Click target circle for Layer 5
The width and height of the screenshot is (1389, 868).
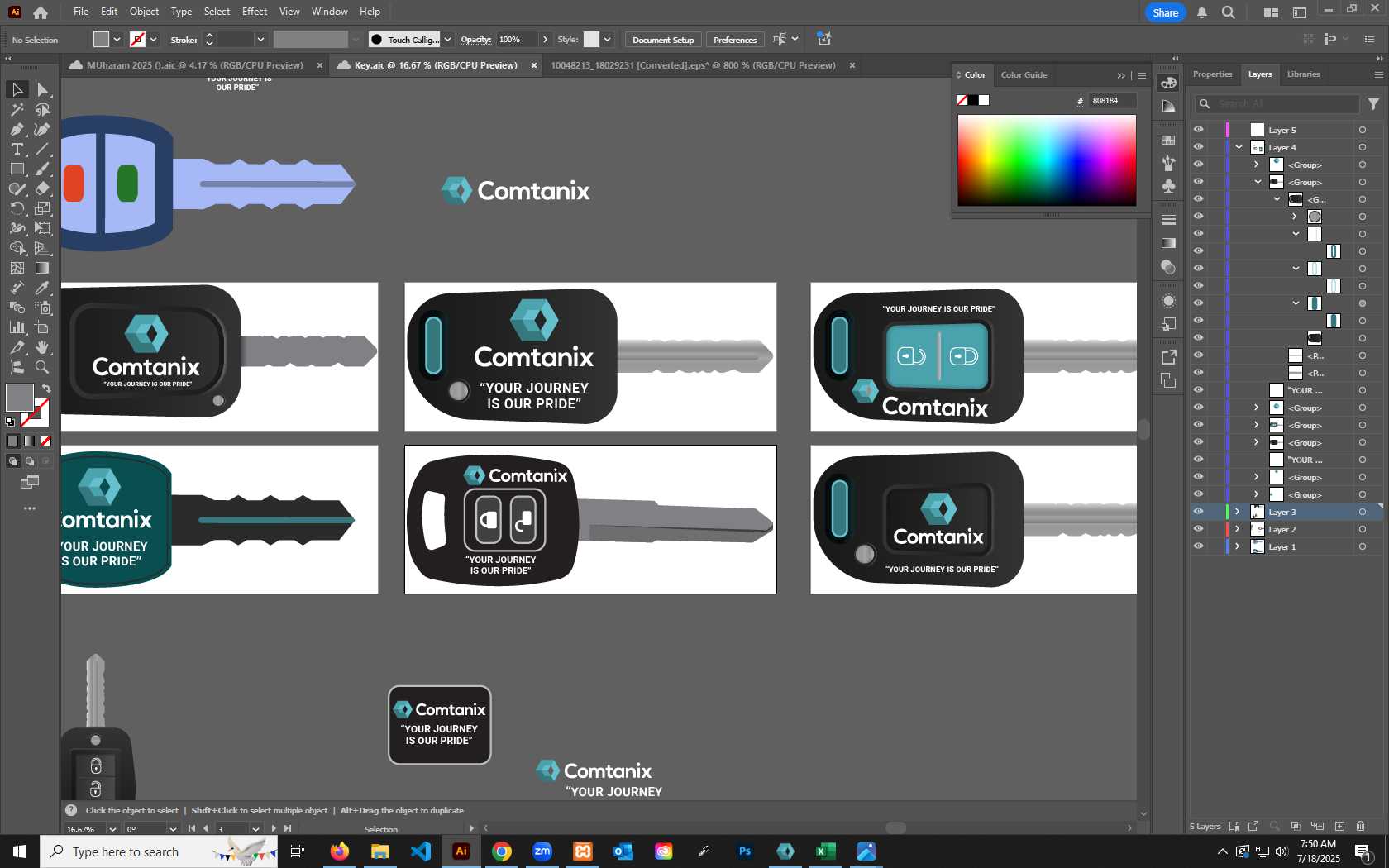point(1363,130)
